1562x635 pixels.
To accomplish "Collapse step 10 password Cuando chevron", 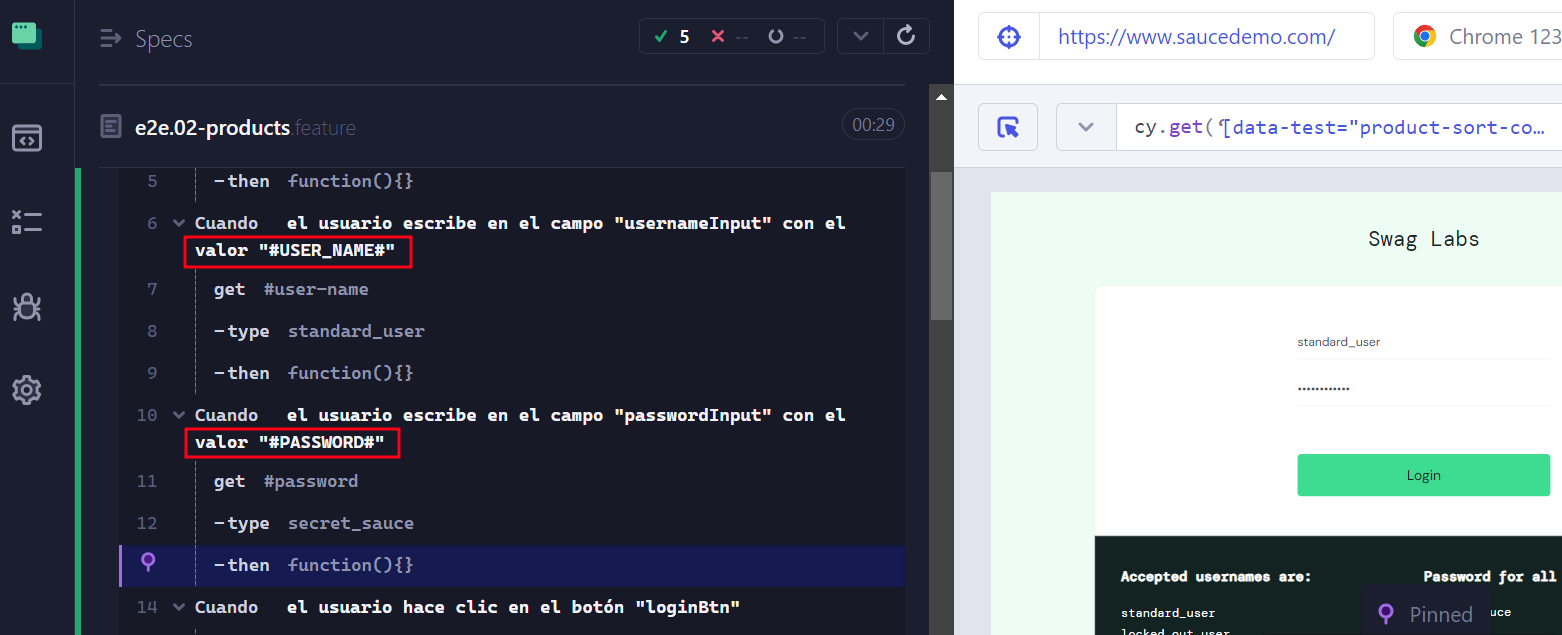I will pos(178,415).
